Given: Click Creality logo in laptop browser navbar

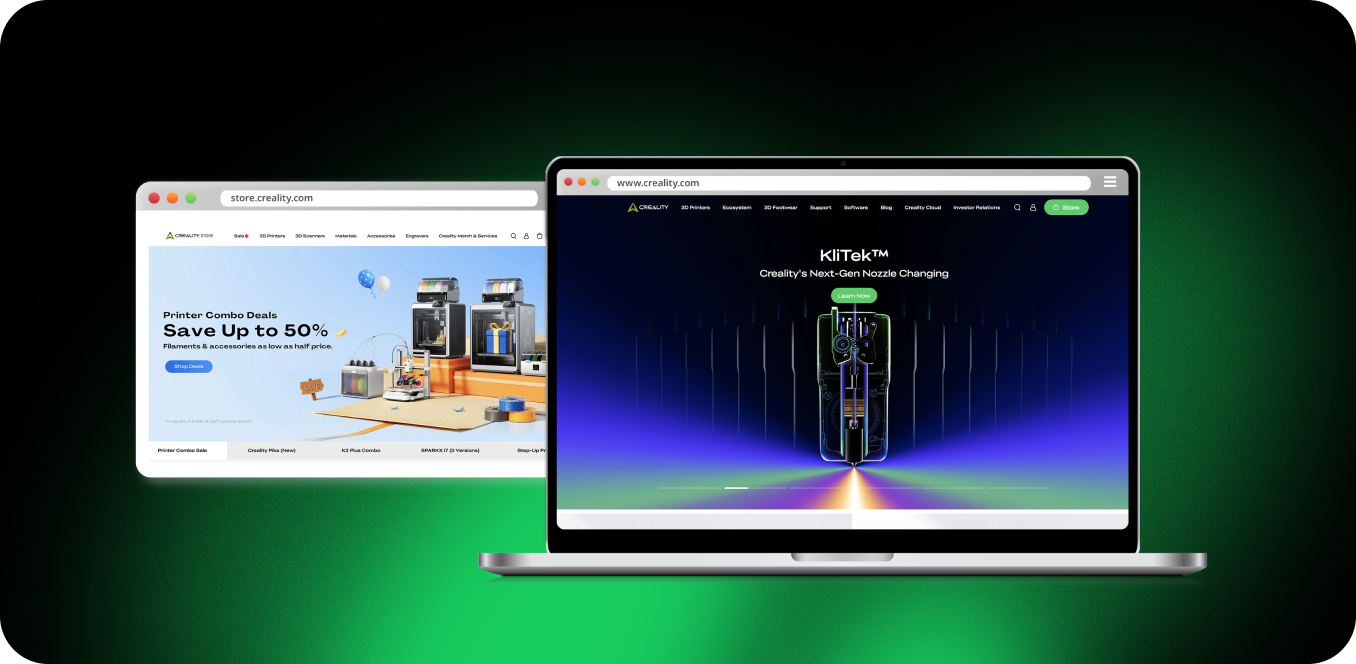Looking at the screenshot, I should 648,207.
